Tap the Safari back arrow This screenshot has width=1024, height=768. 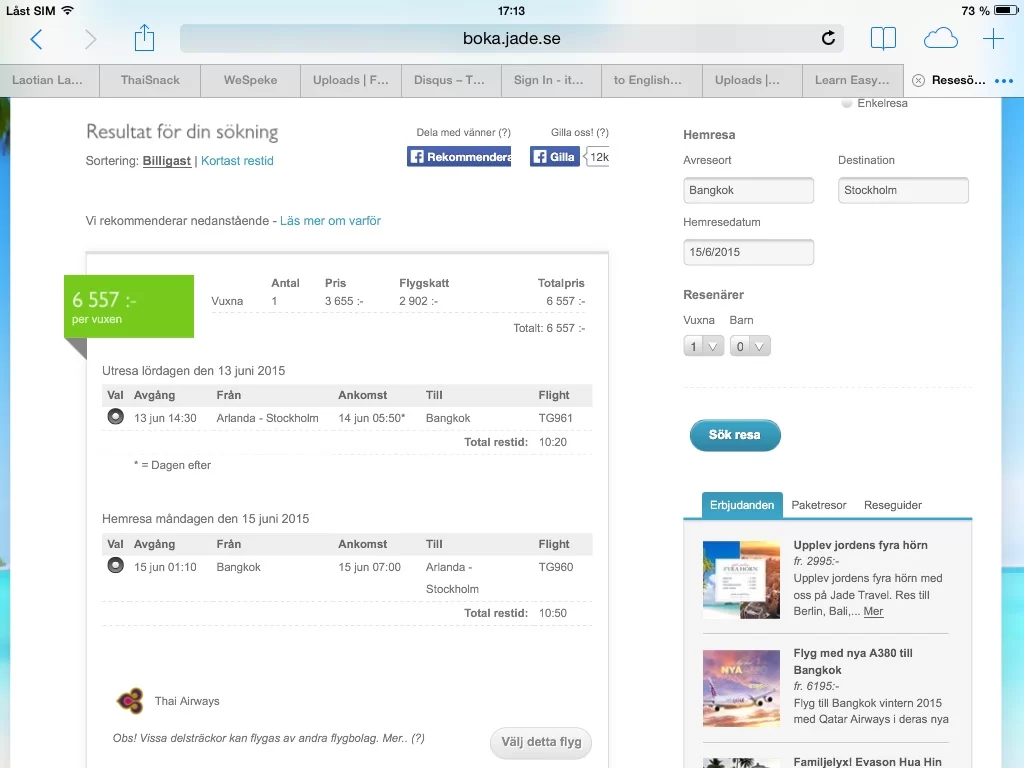click(37, 39)
